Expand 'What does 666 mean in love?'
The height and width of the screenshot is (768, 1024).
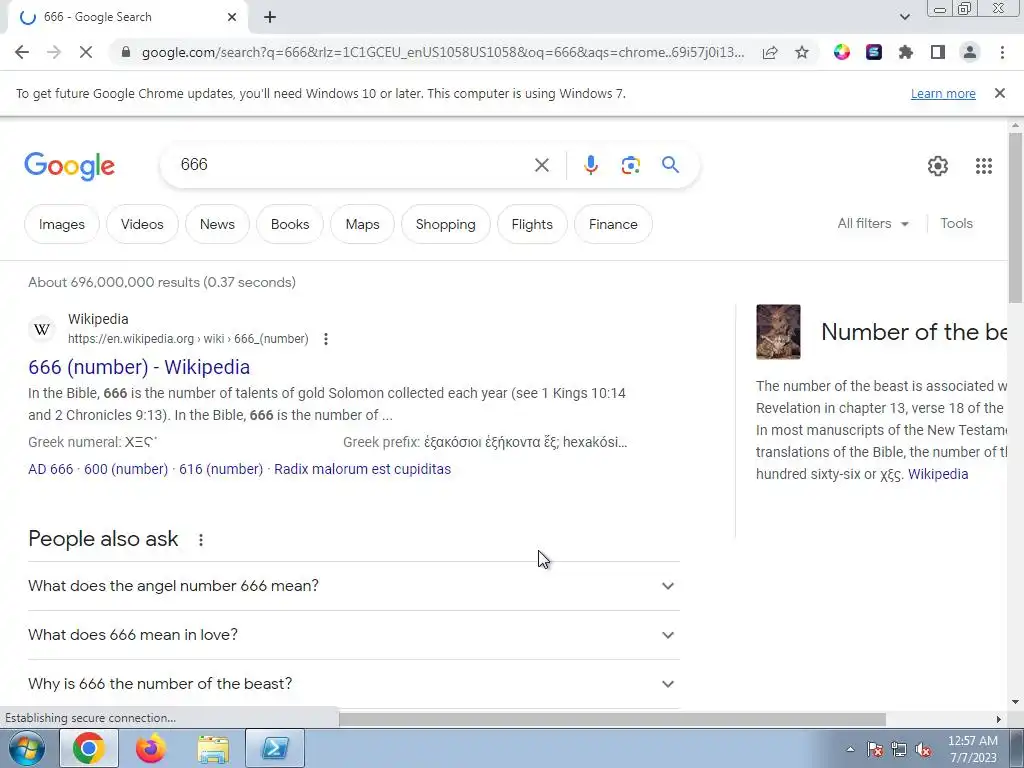[x=353, y=635]
